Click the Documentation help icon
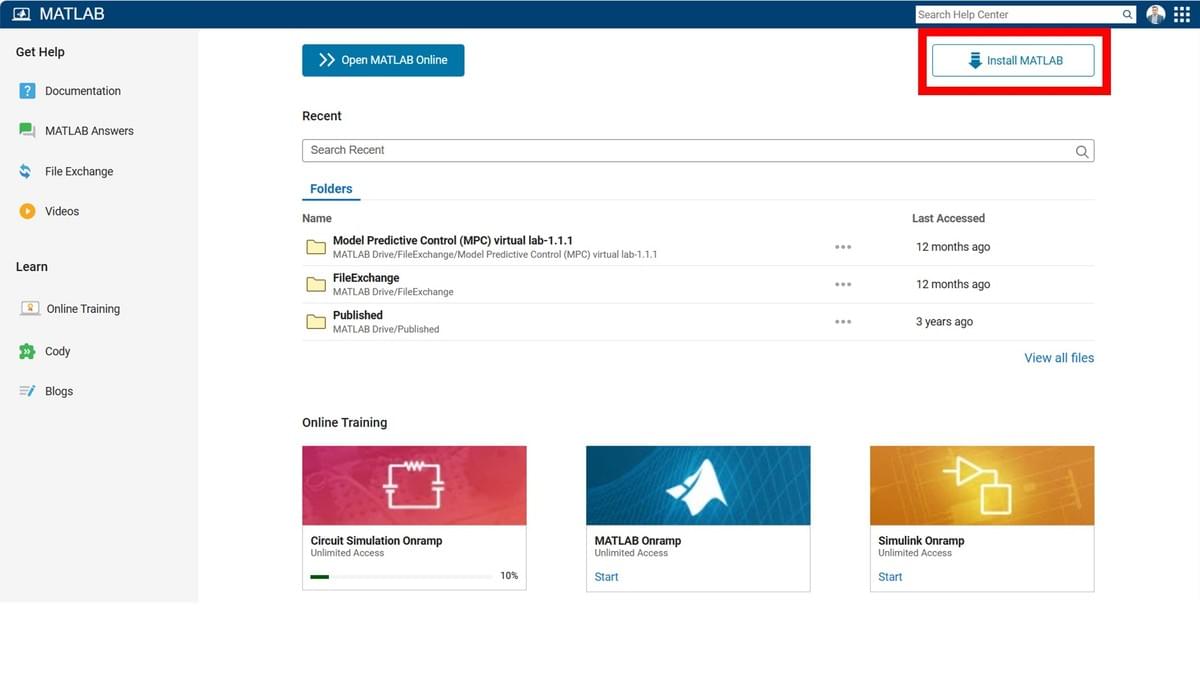1200x700 pixels. 28,91
